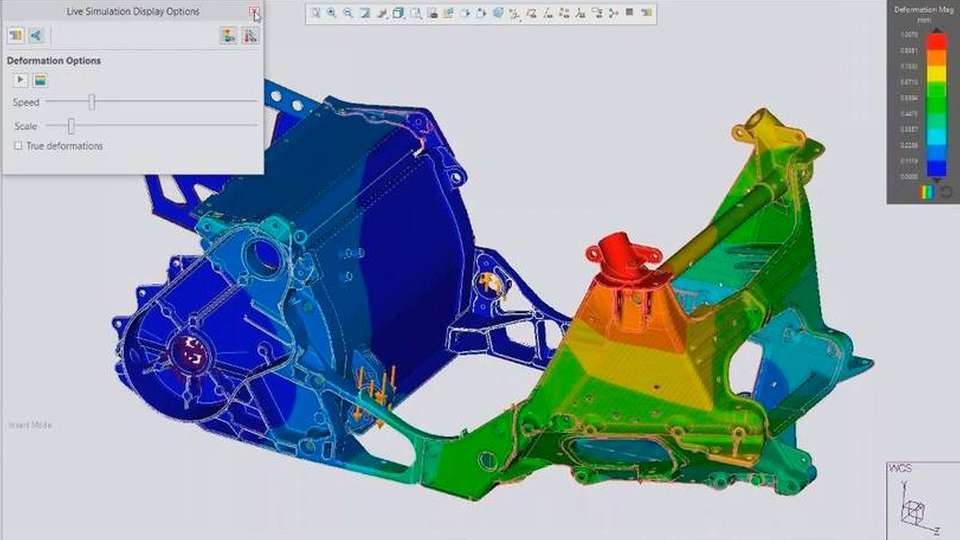Click the reset icon below the deformation legend
960x540 pixels.
(945, 192)
